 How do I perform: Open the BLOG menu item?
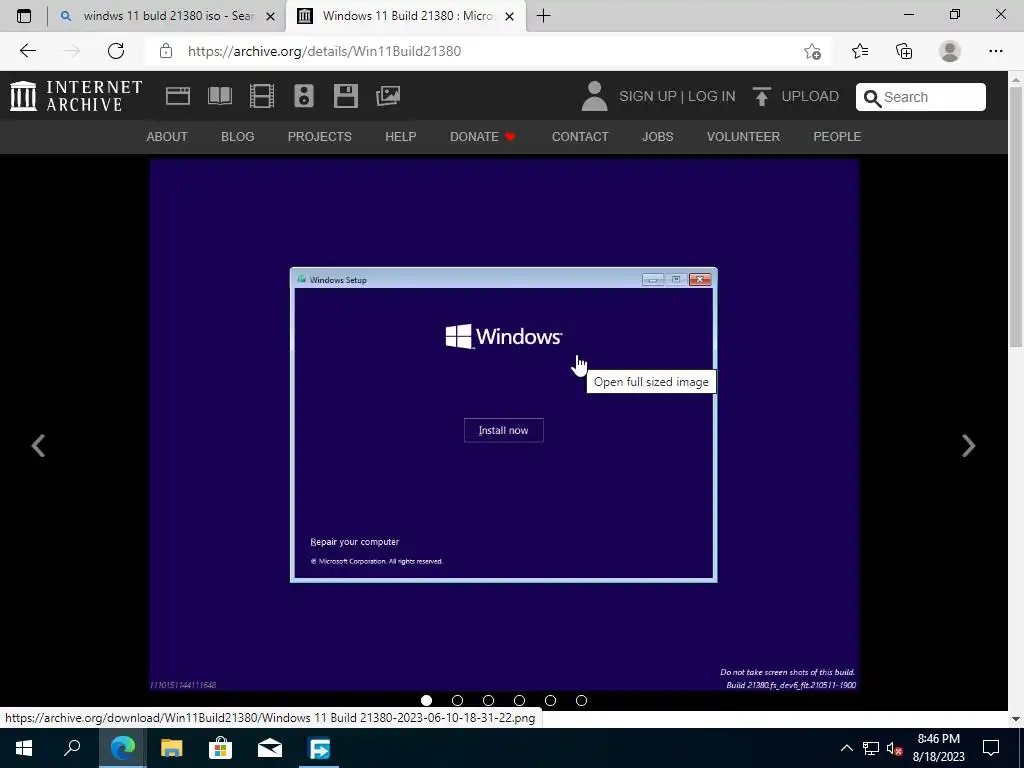(238, 136)
